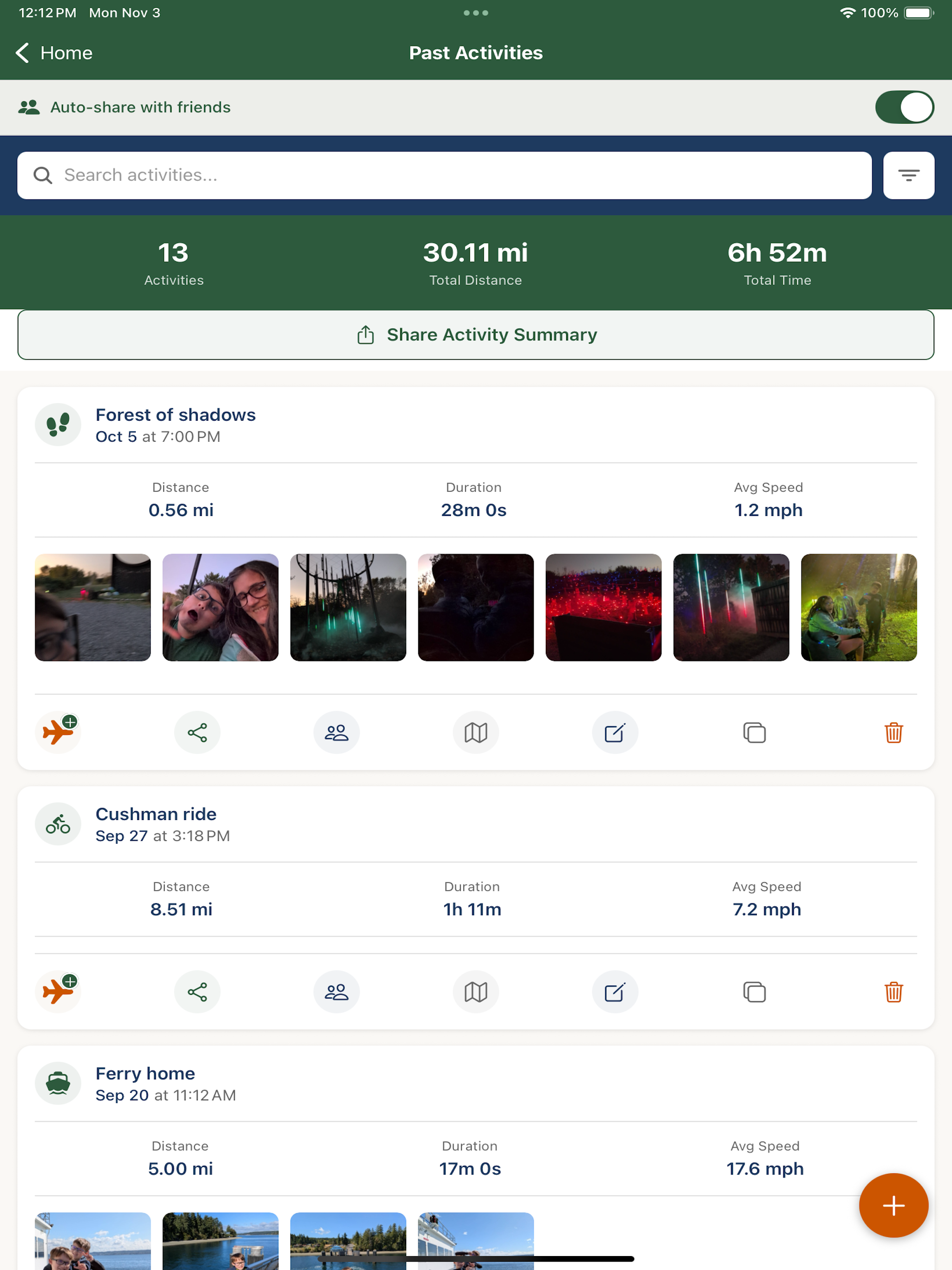Open the selfie photo in Forest of shadows
952x1270 pixels.
pos(220,608)
